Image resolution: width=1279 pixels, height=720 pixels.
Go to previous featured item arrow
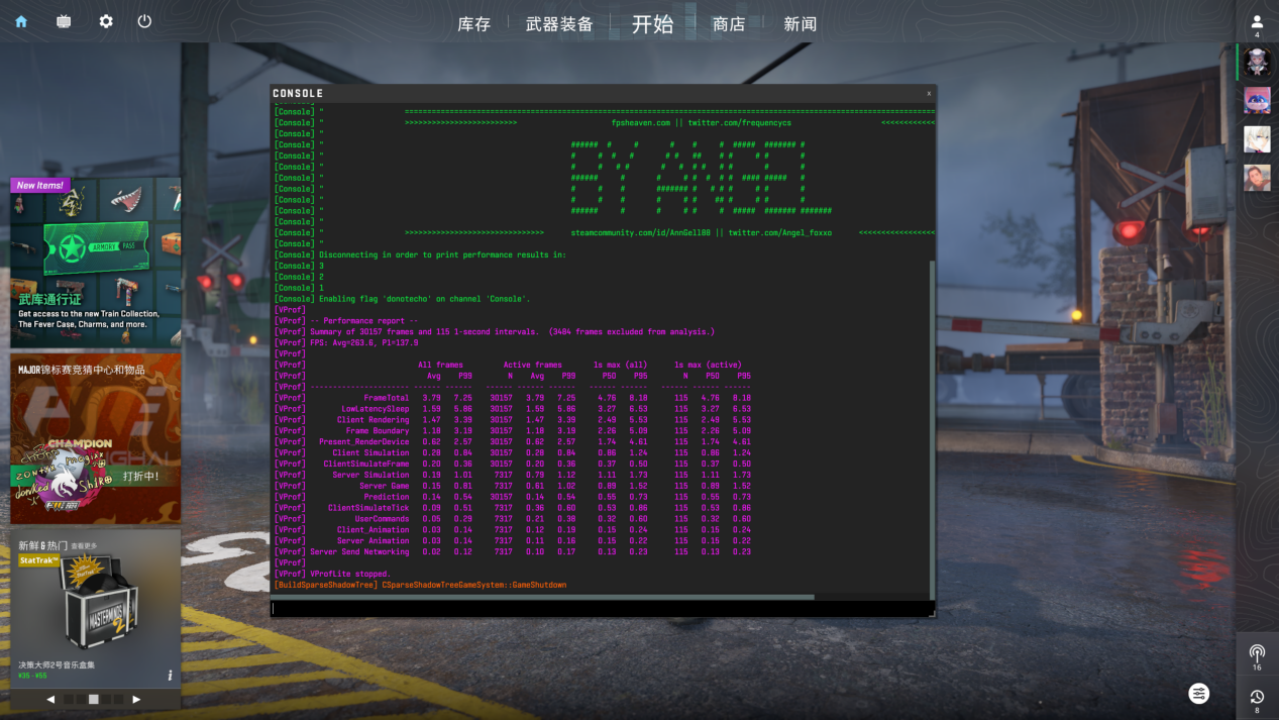(x=51, y=699)
